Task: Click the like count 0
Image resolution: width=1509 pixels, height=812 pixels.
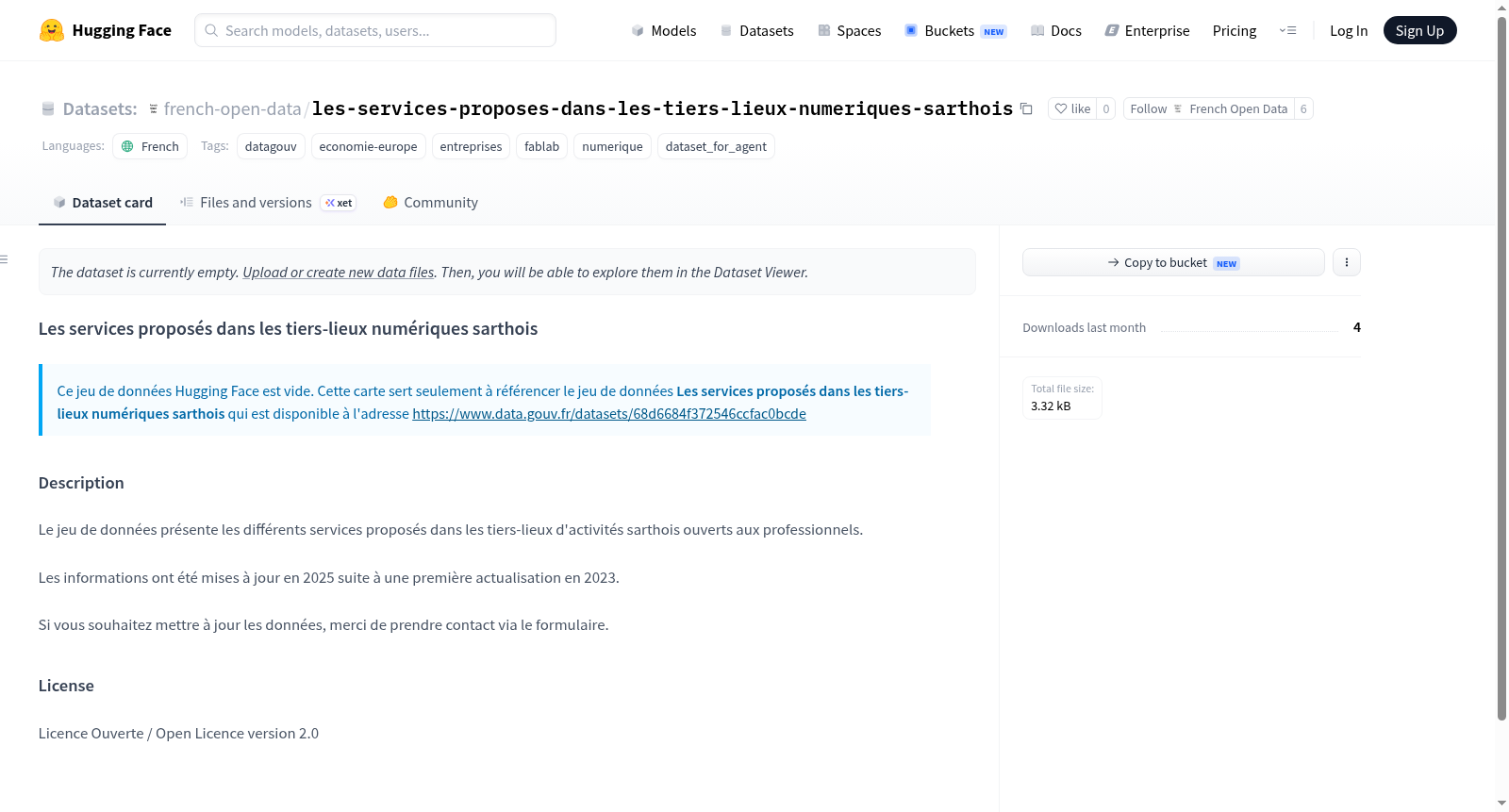Action: [1106, 108]
